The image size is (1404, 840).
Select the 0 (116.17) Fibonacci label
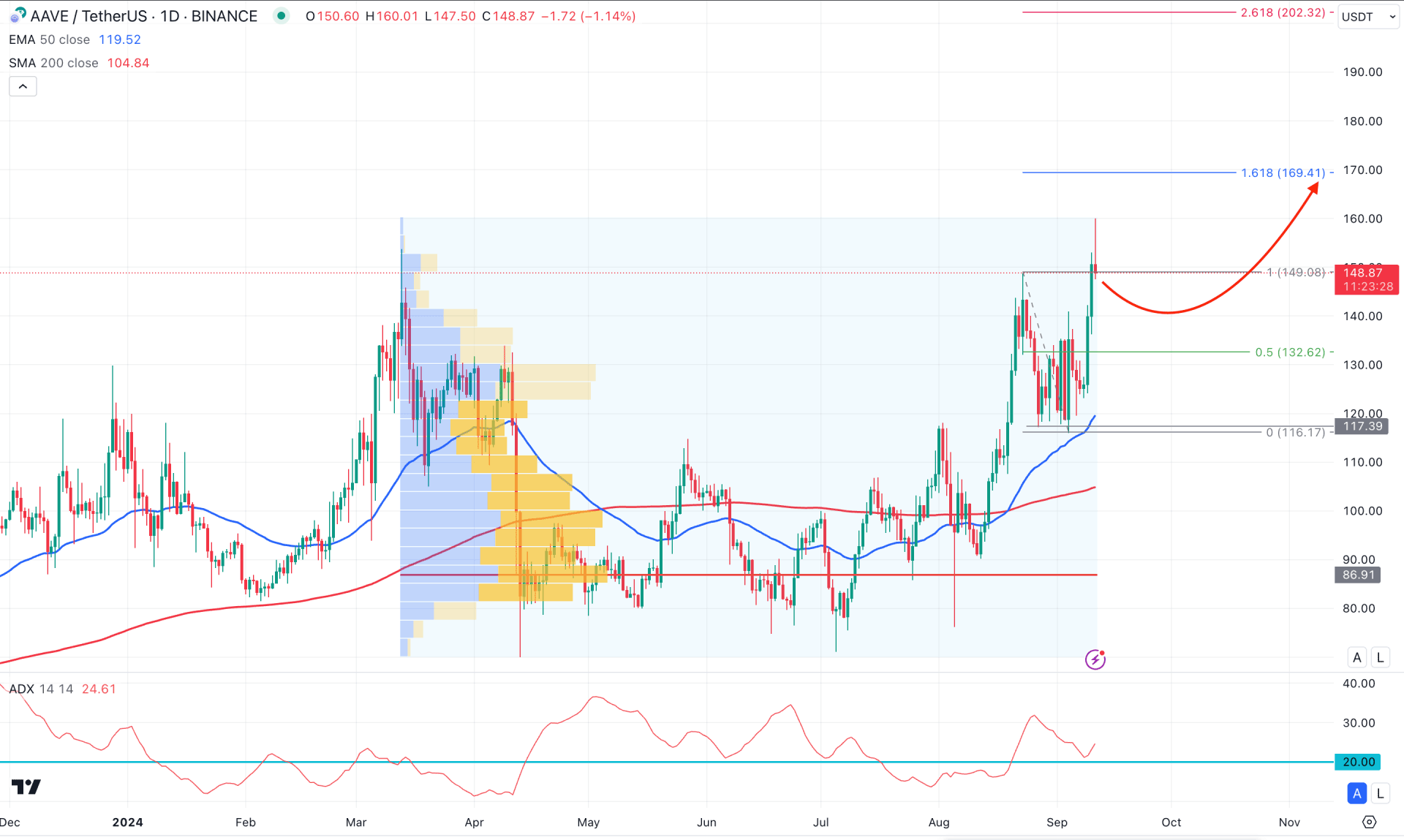(1296, 432)
